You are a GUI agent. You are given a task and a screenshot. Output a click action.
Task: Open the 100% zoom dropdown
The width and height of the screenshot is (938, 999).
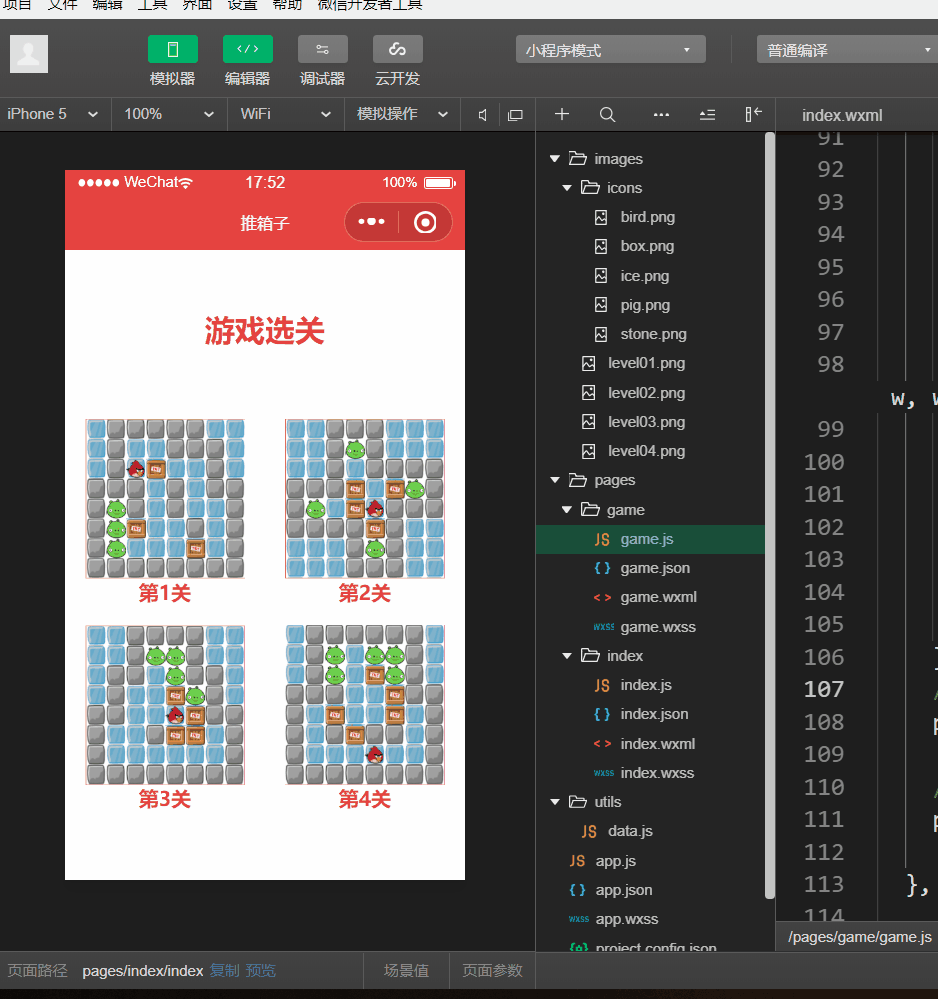coord(169,115)
